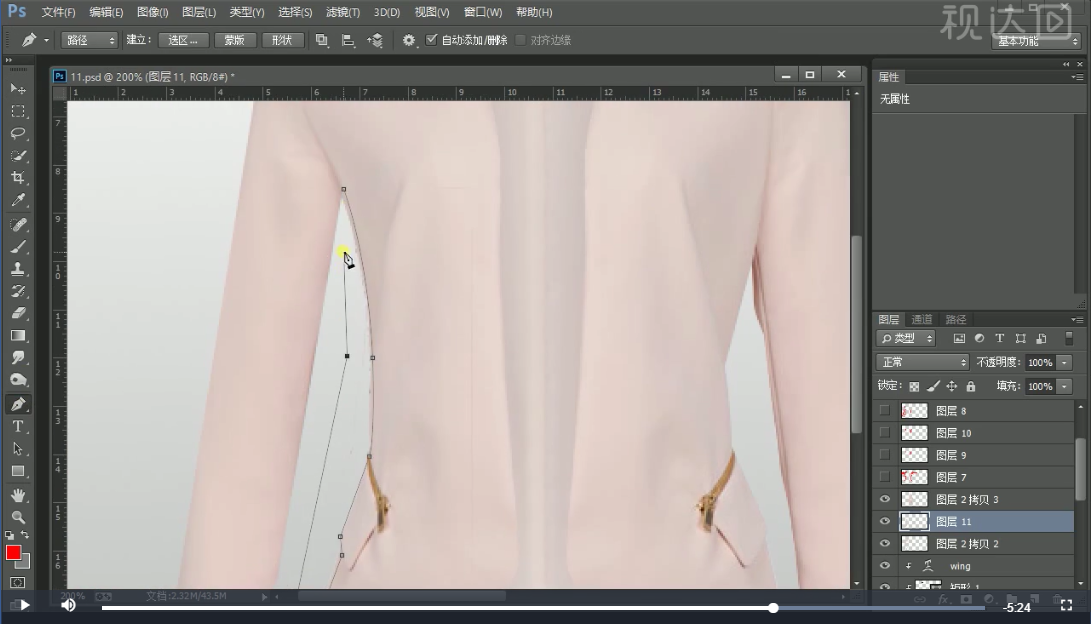Viewport: 1091px width, 624px height.
Task: Open opacity slider dropdown arrow
Action: point(1064,362)
